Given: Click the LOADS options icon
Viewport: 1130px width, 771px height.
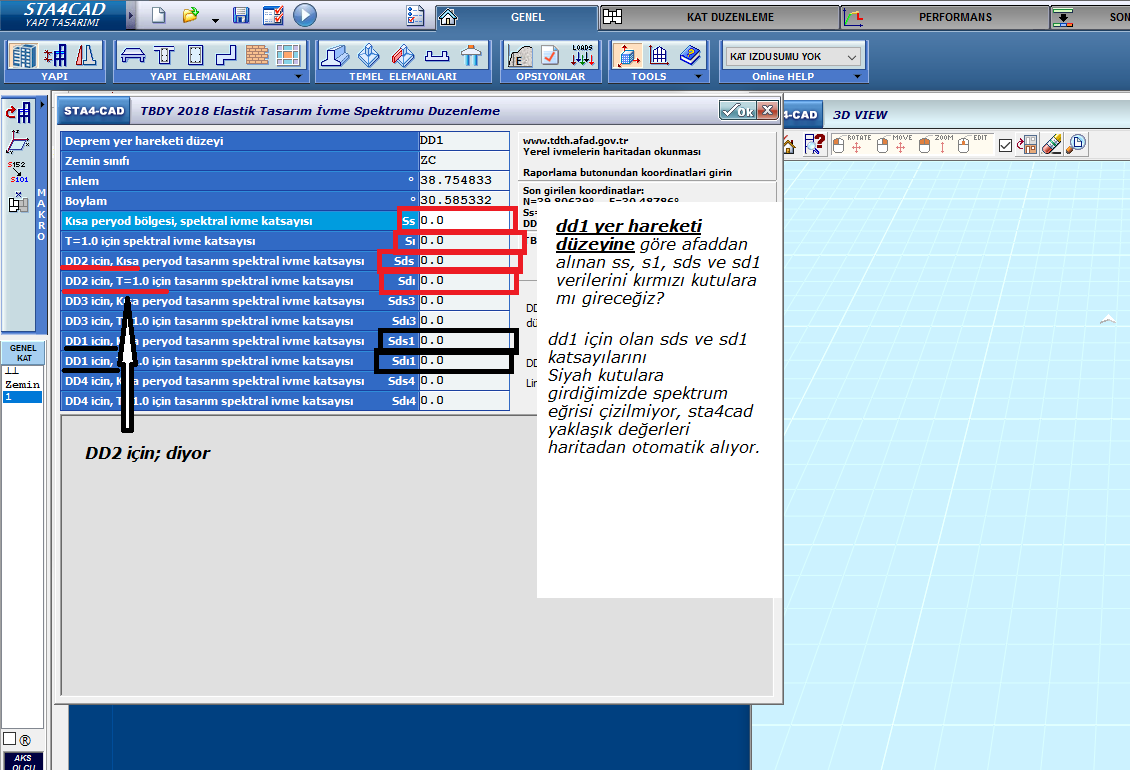Looking at the screenshot, I should coord(582,55).
